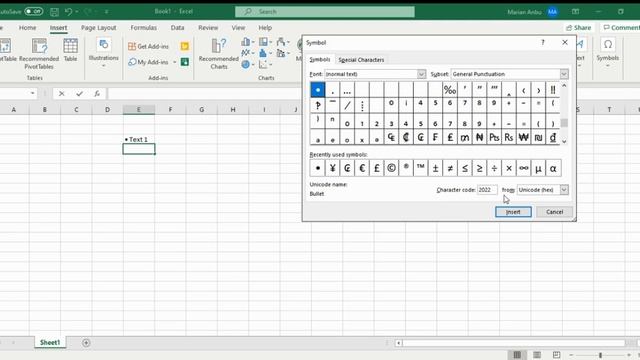Open Recommended PivotTables icon
640x360 pixels.
[39, 53]
